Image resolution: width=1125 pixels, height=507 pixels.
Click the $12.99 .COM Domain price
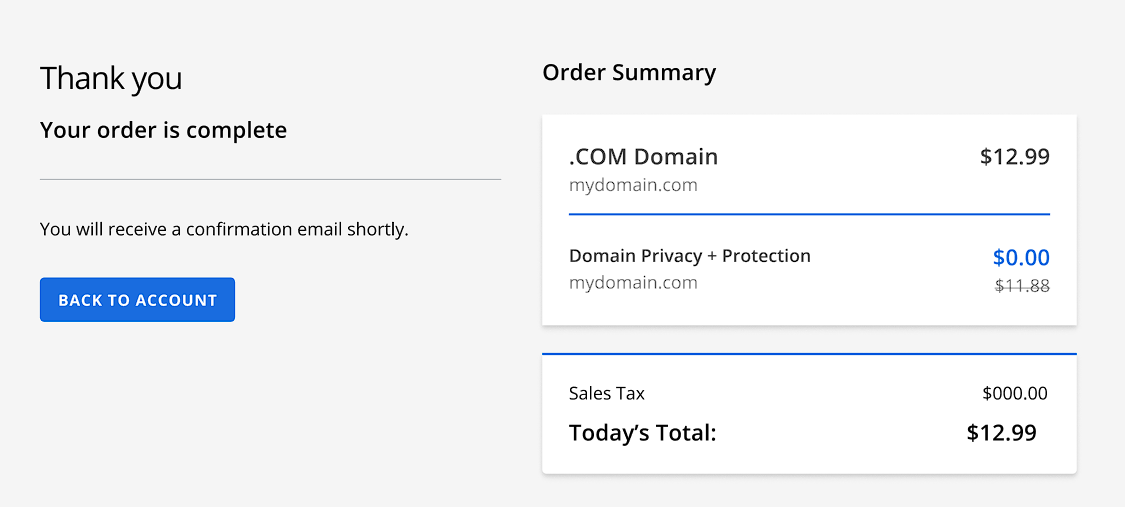1014,157
